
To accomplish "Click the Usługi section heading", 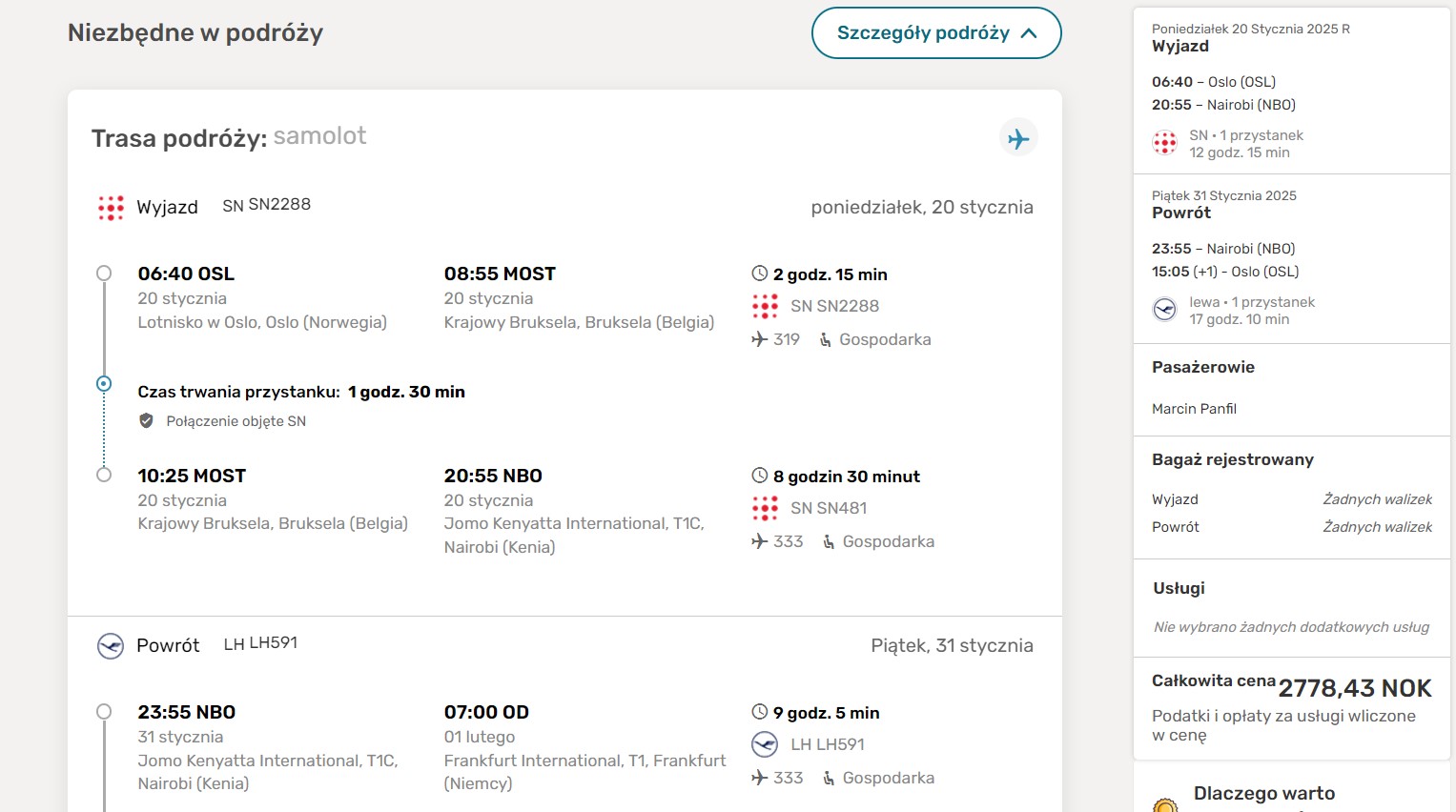I will coord(1179,588).
